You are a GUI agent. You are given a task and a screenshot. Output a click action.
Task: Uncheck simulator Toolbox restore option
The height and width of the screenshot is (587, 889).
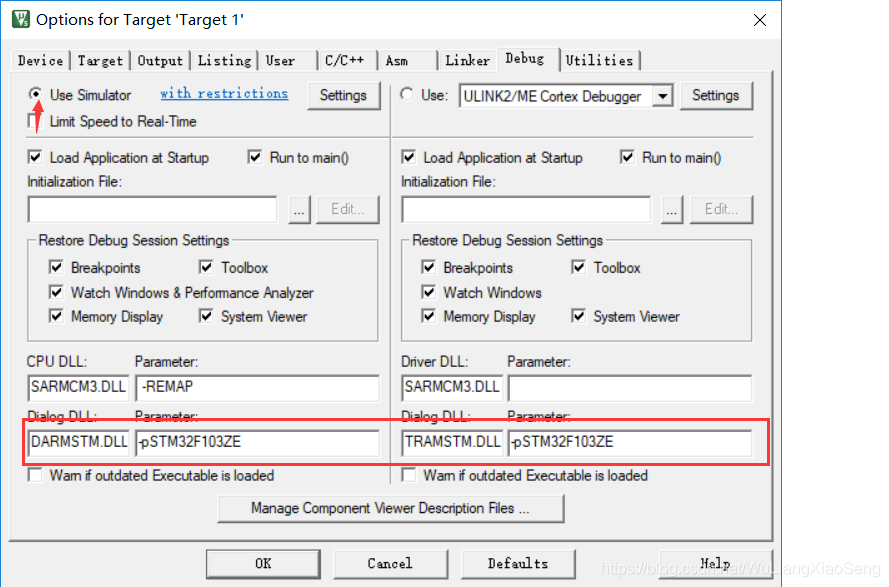(206, 267)
